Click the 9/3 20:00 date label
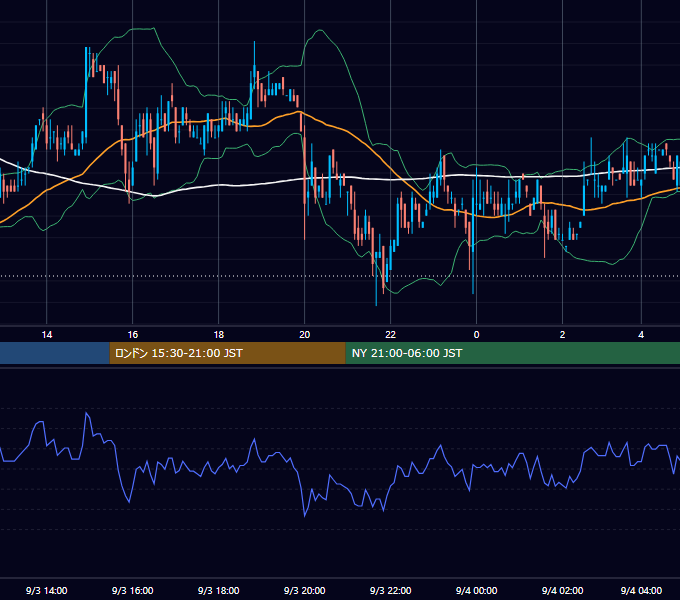This screenshot has width=680, height=600. (304, 590)
